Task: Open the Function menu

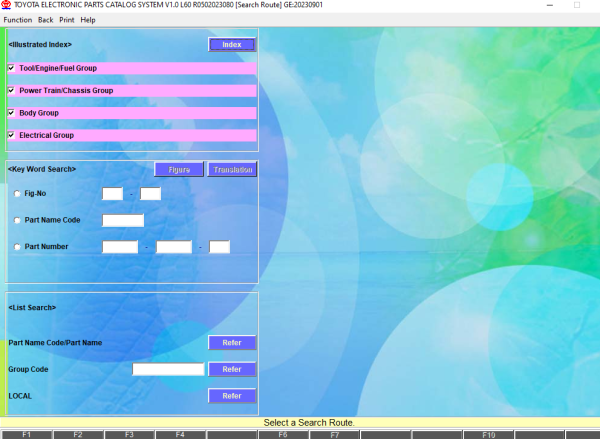Action: [18, 20]
